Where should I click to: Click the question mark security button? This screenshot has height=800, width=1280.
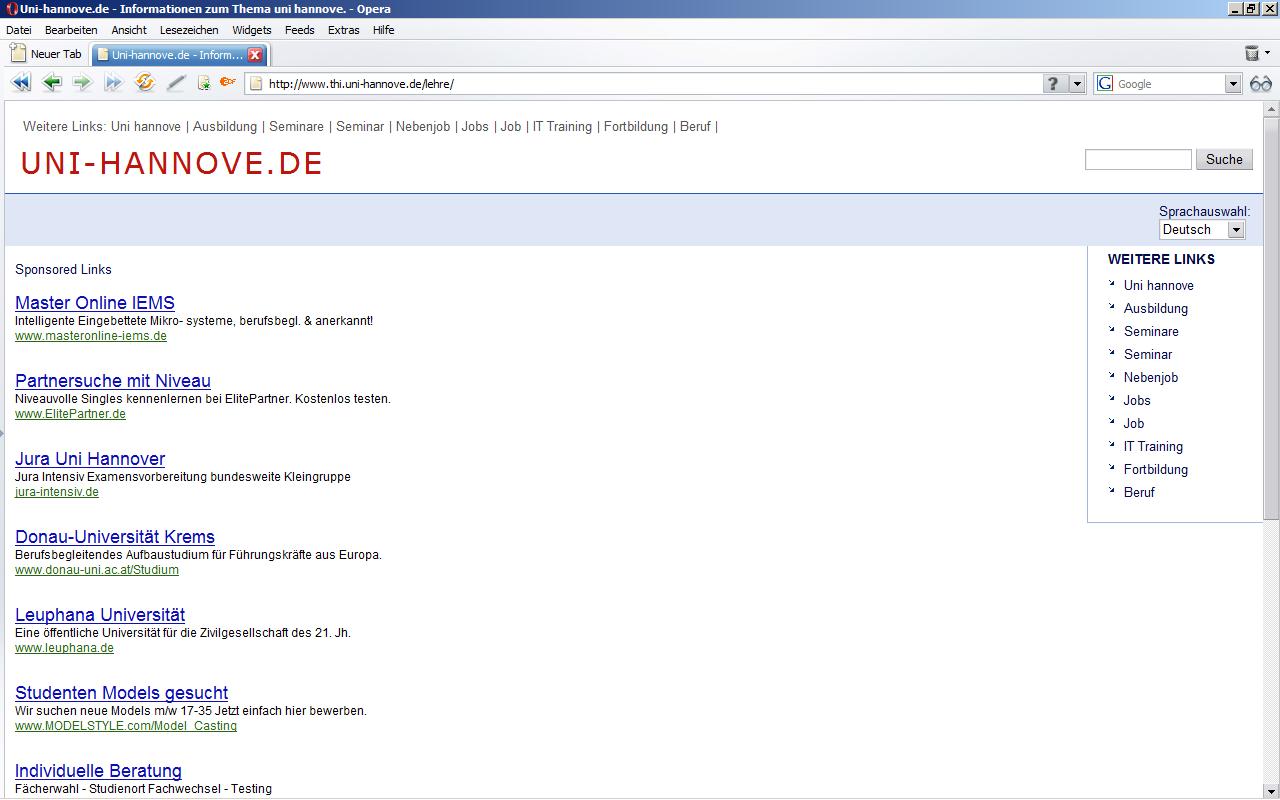(1053, 84)
